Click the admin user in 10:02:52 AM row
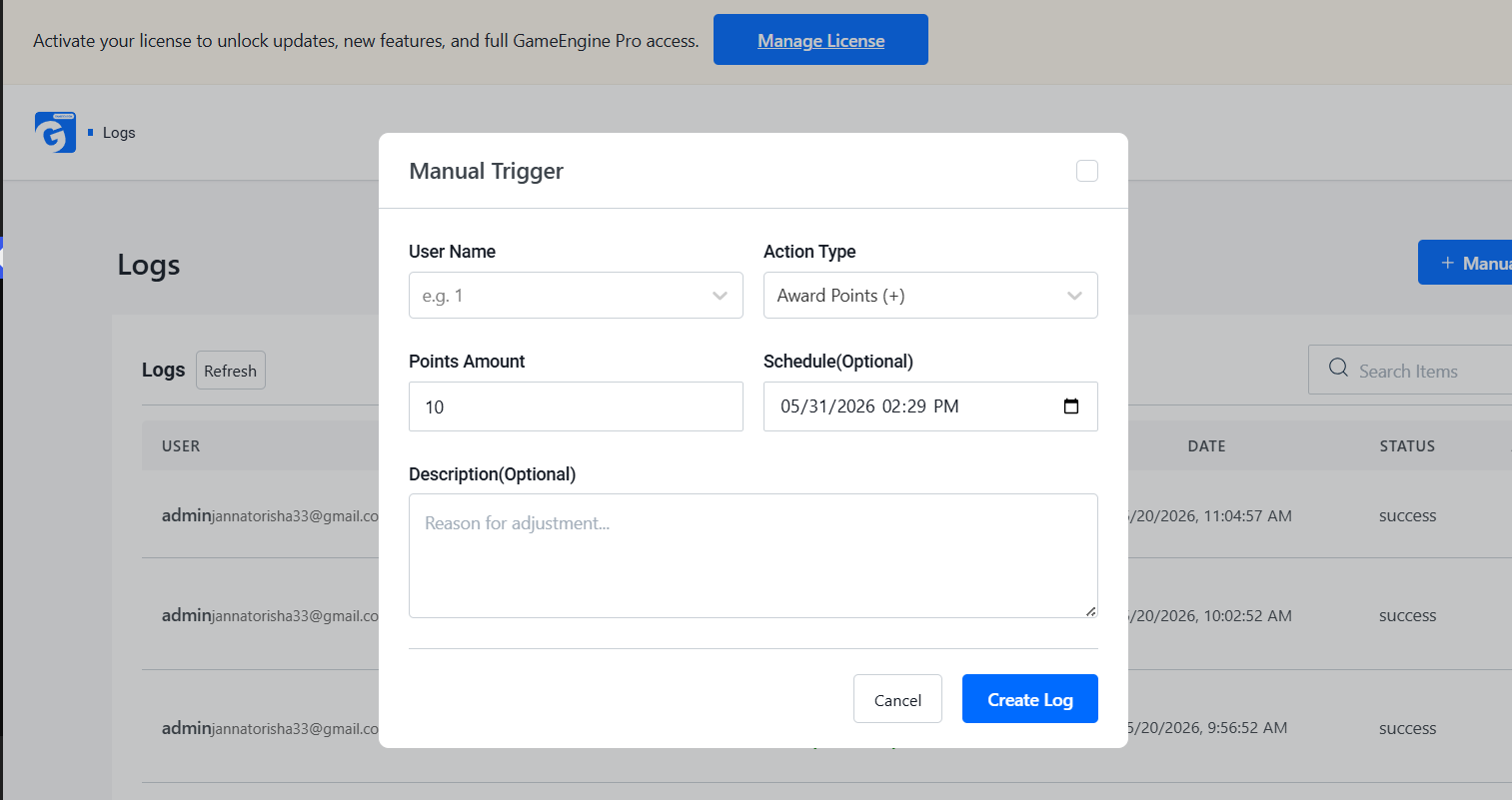 point(271,616)
